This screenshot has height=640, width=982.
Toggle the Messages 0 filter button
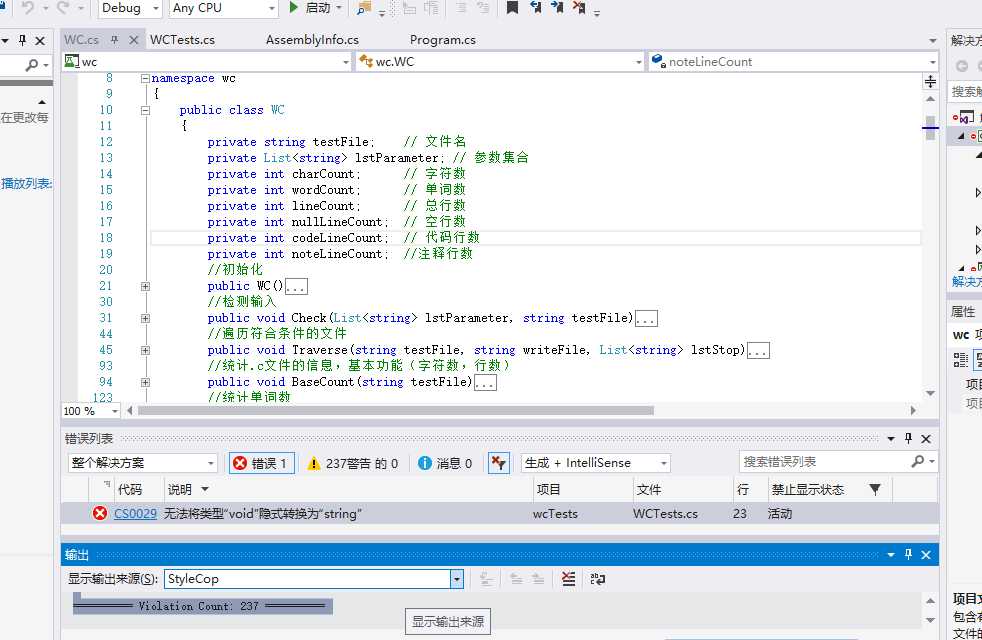[x=445, y=463]
